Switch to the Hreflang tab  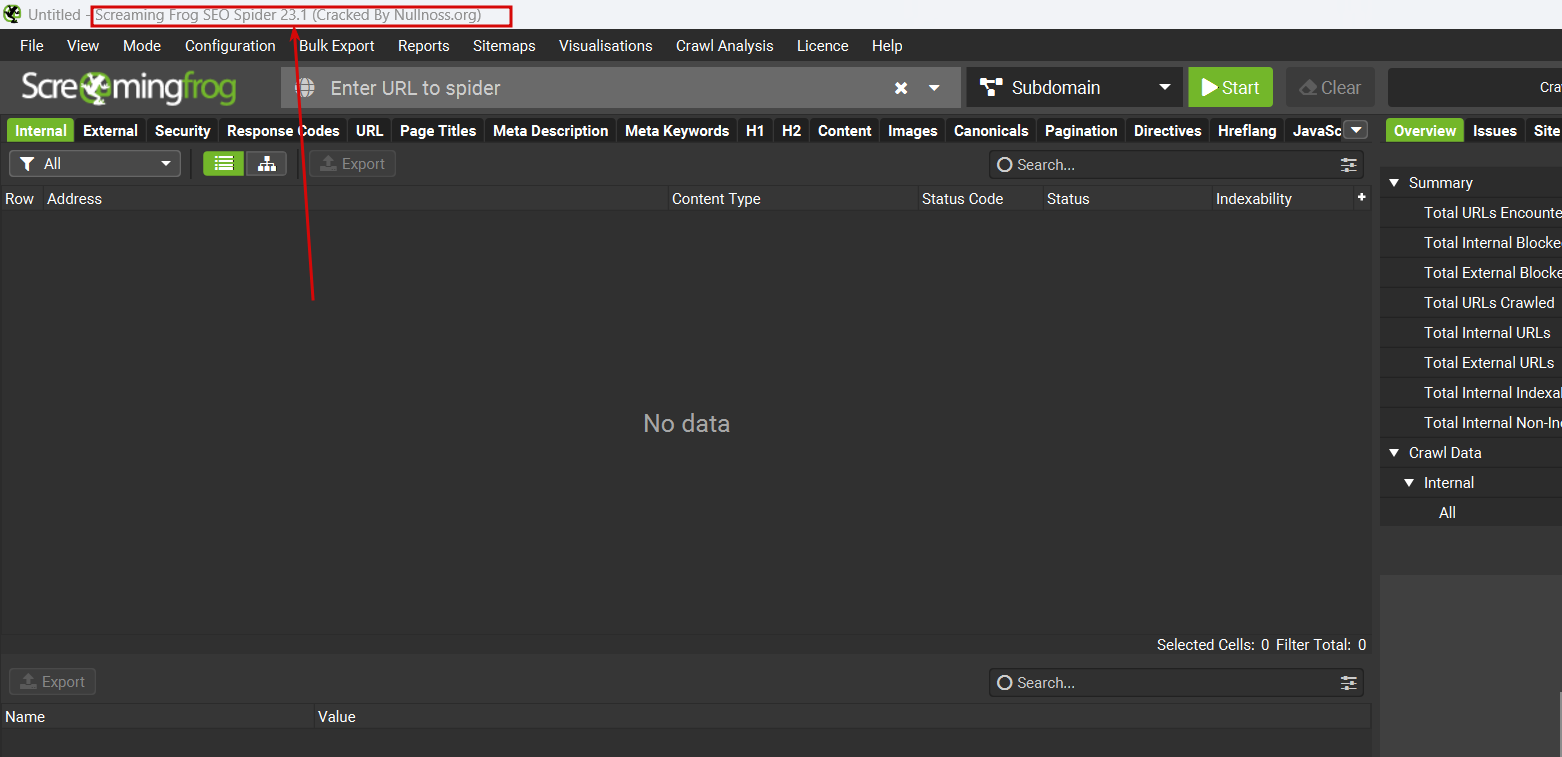point(1247,131)
